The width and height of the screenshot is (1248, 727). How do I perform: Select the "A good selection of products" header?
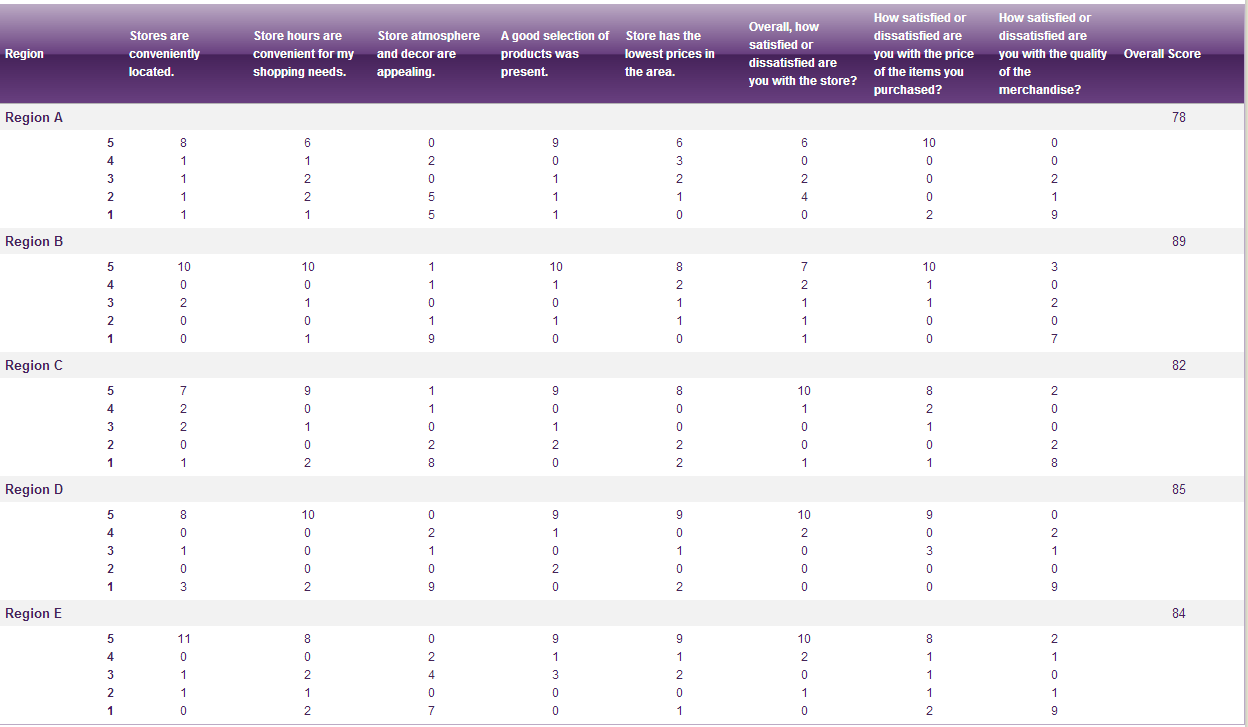(x=554, y=54)
